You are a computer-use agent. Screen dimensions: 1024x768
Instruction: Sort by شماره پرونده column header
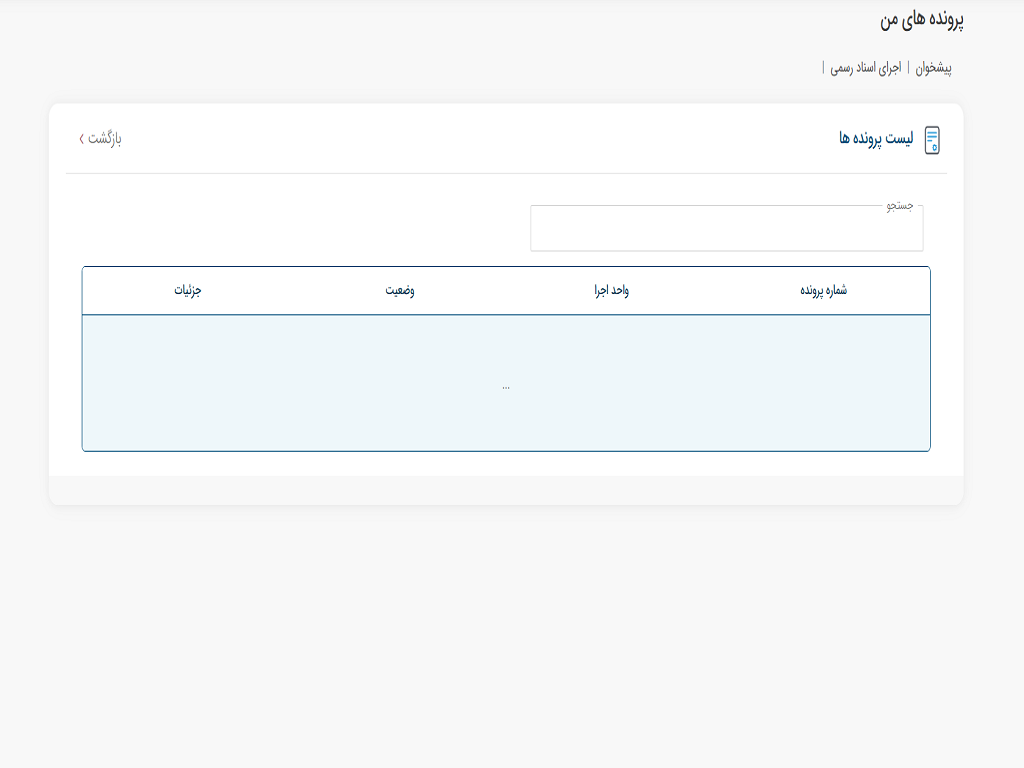(823, 290)
